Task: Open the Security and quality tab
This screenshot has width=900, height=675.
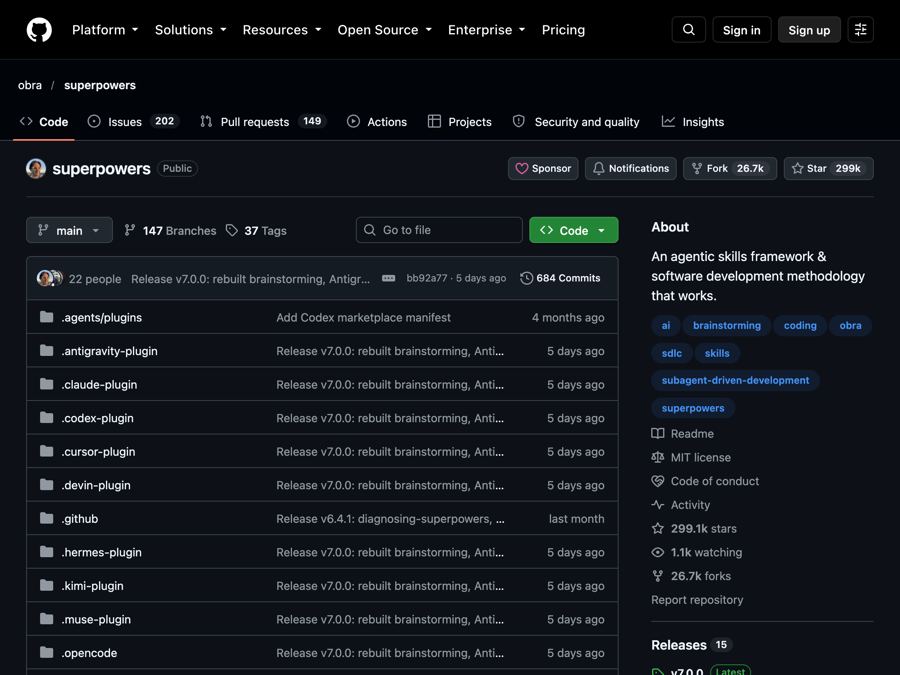Action: click(576, 122)
